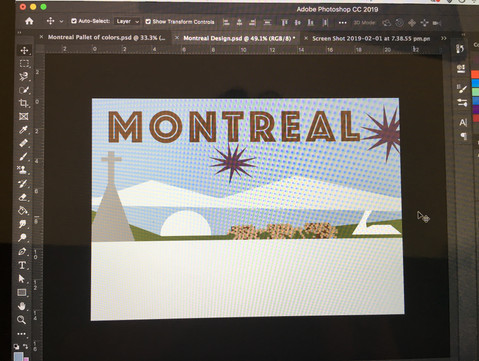
Task: Select the Path Selection tool
Action: click(x=22, y=278)
